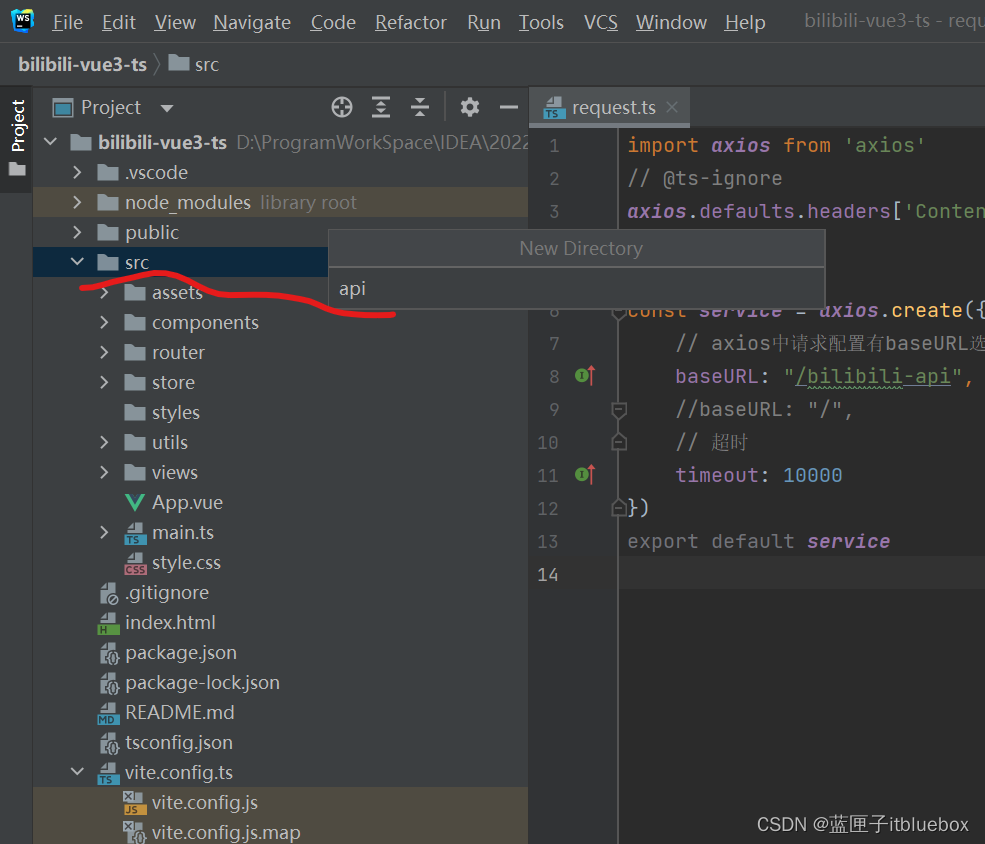This screenshot has width=985, height=844.
Task: Select vite.config.js file
Action: point(204,803)
